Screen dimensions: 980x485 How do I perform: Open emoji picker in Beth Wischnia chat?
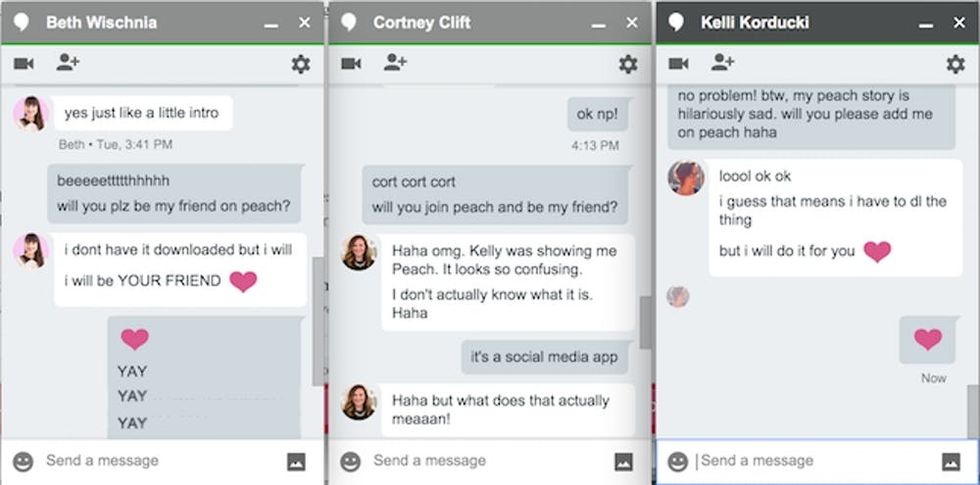coord(23,461)
